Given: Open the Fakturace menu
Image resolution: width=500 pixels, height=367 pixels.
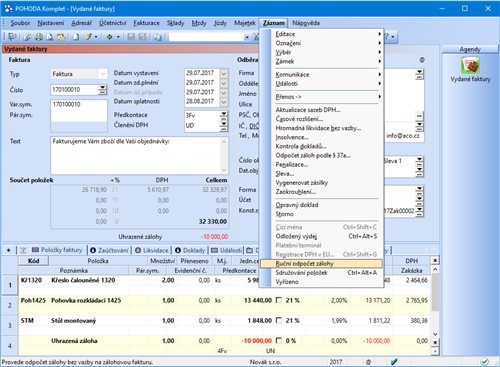Looking at the screenshot, I should 146,23.
